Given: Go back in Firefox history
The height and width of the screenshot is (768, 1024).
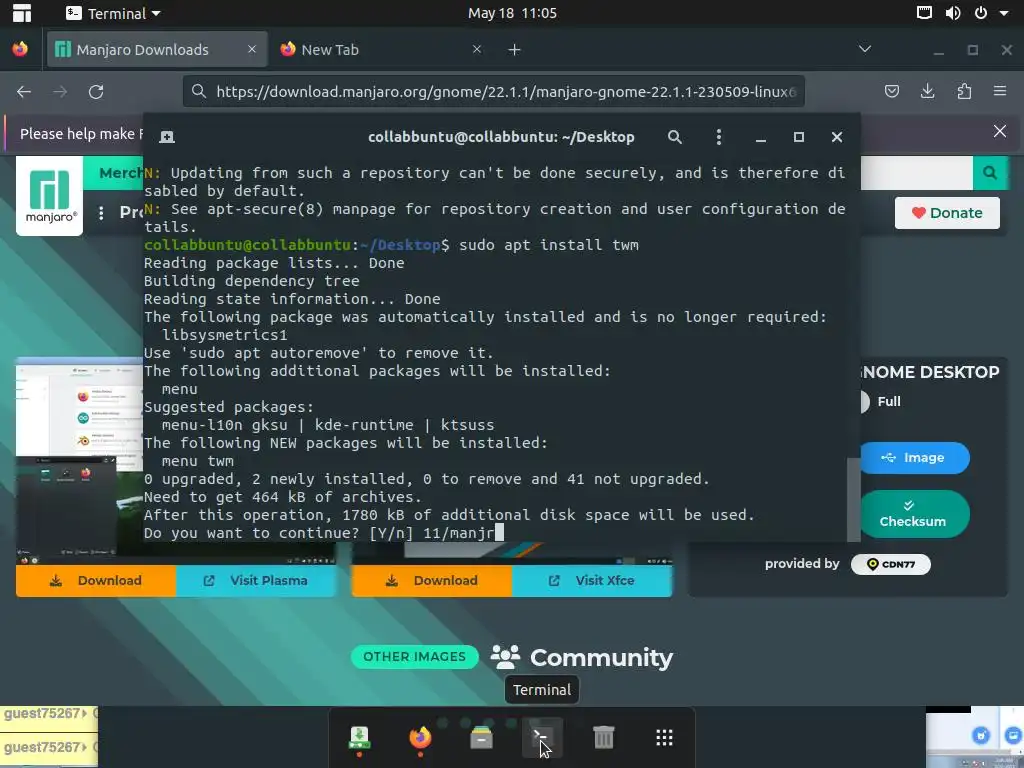Looking at the screenshot, I should [24, 92].
